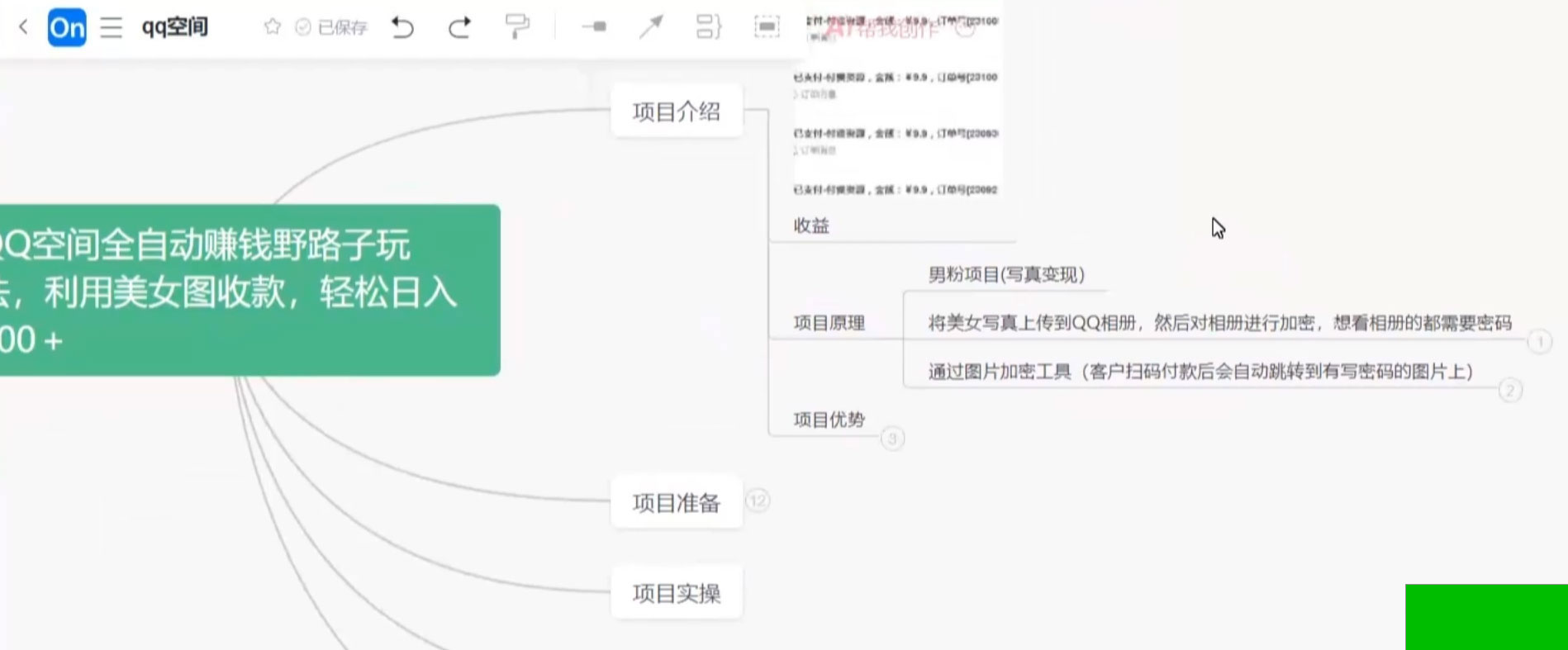Screen dimensions: 1568x650
Task: Activate the format painter tool
Action: click(x=517, y=27)
